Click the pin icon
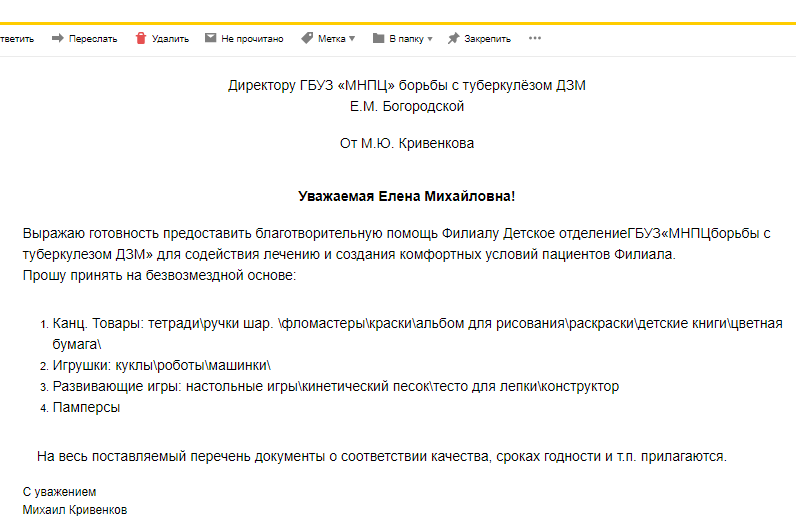 click(x=453, y=39)
